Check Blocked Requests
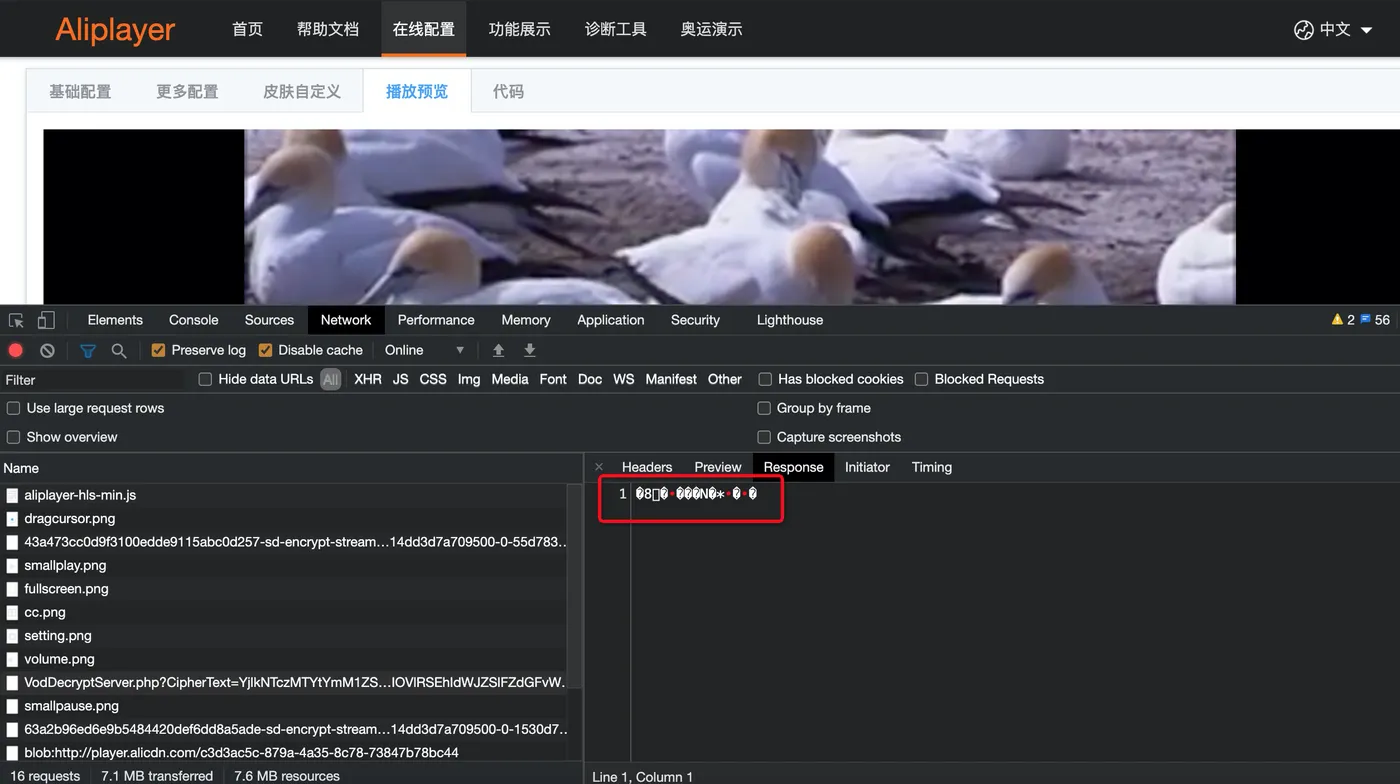 921,379
